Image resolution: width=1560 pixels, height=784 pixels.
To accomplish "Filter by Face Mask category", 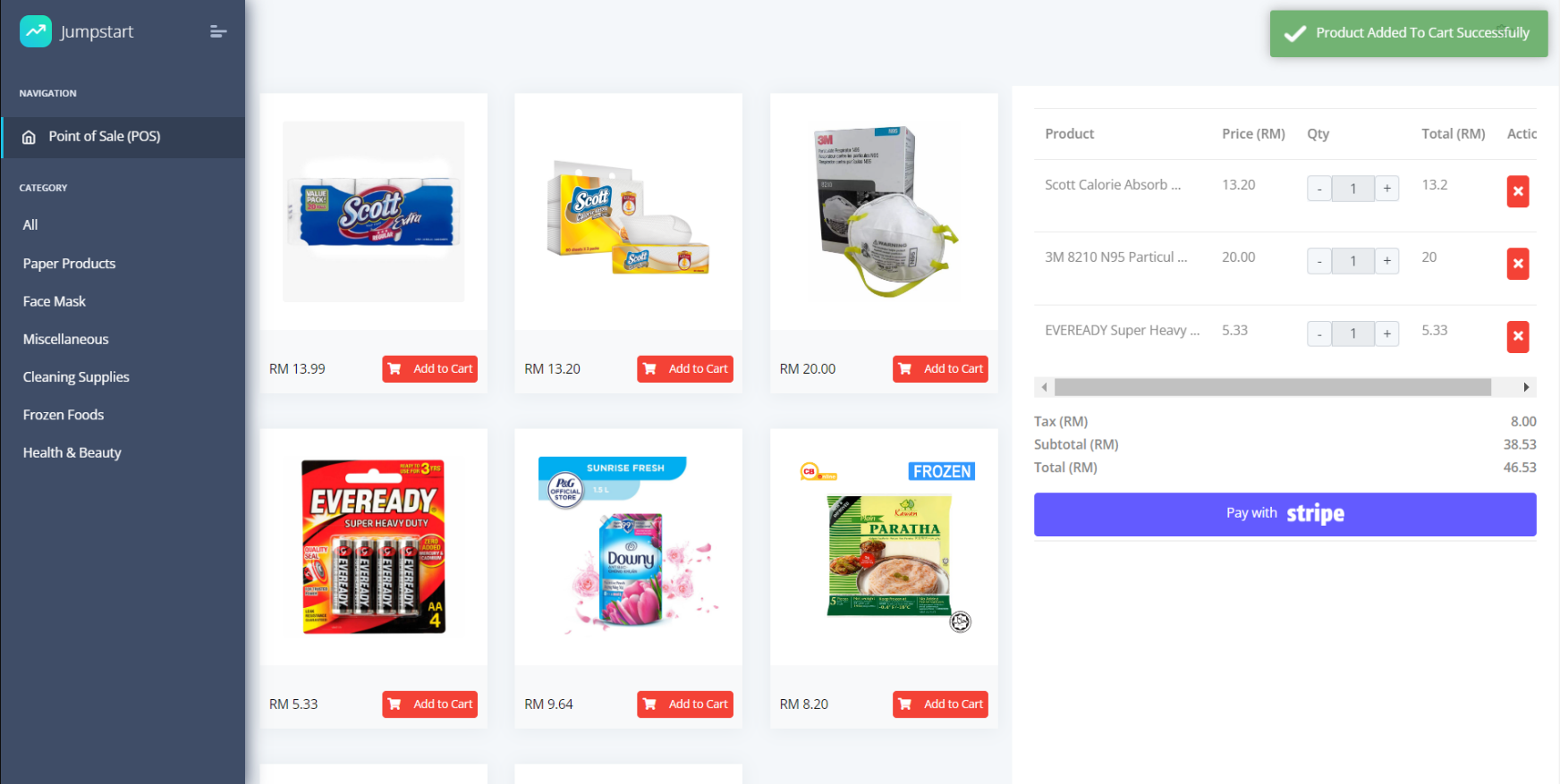I will 55,301.
